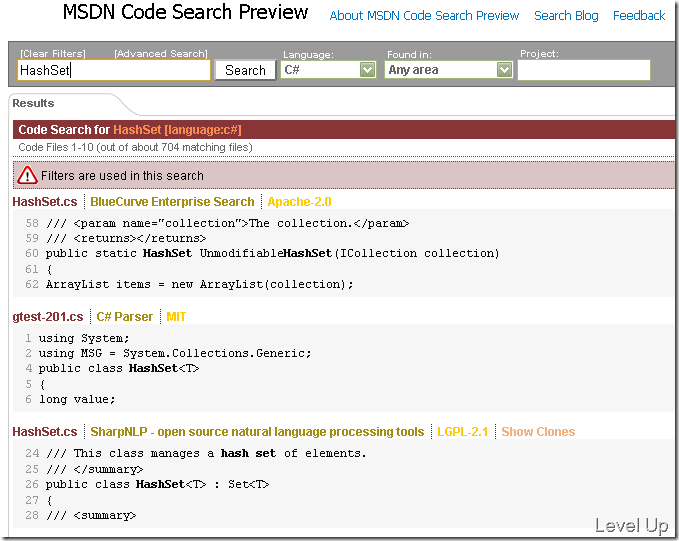Select the Any area combo box
This screenshot has width=679, height=541.
[448, 69]
